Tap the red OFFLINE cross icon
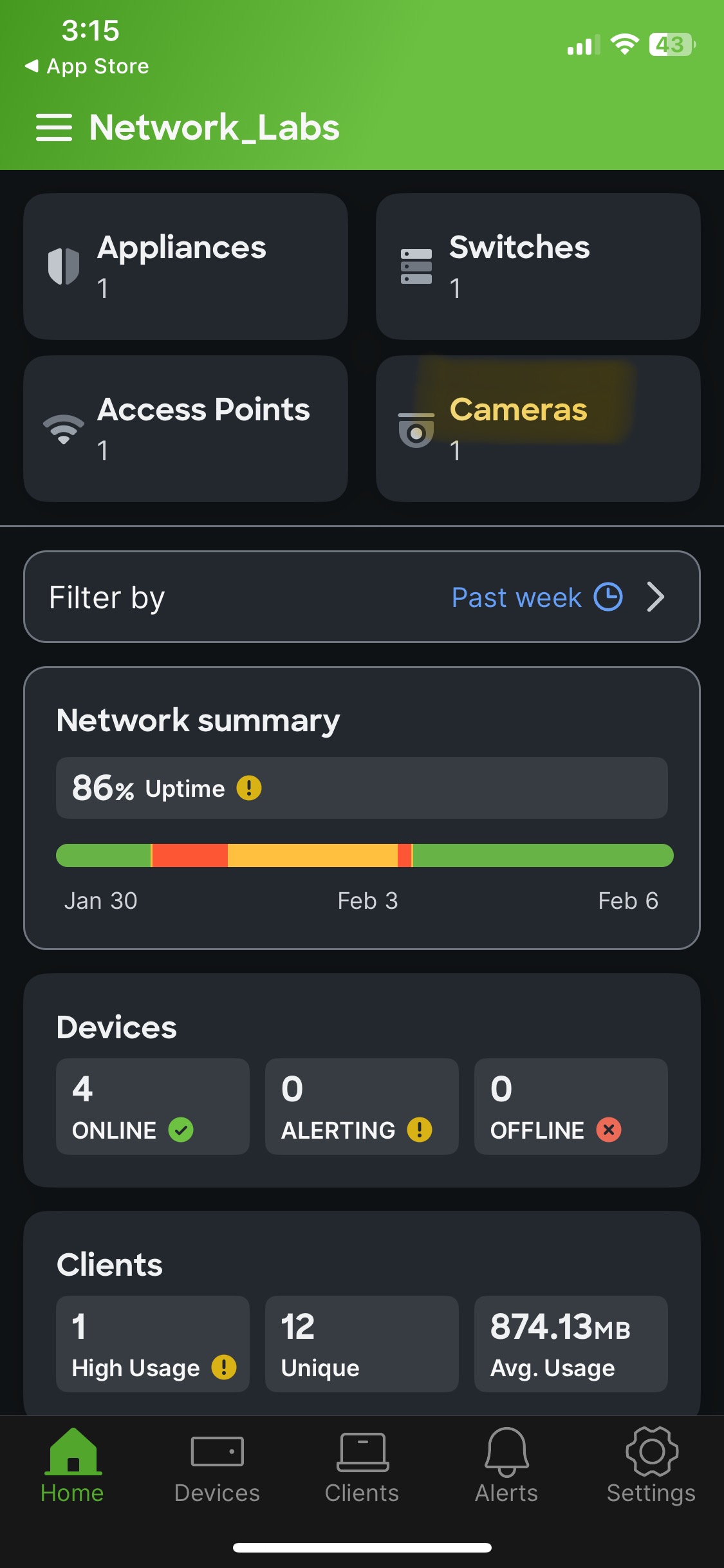724x1568 pixels. tap(609, 1130)
